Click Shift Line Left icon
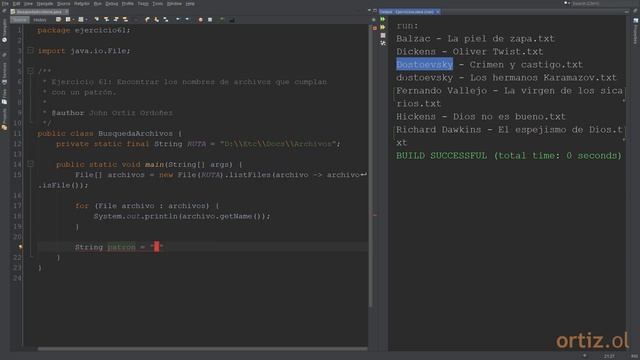 (178, 19)
